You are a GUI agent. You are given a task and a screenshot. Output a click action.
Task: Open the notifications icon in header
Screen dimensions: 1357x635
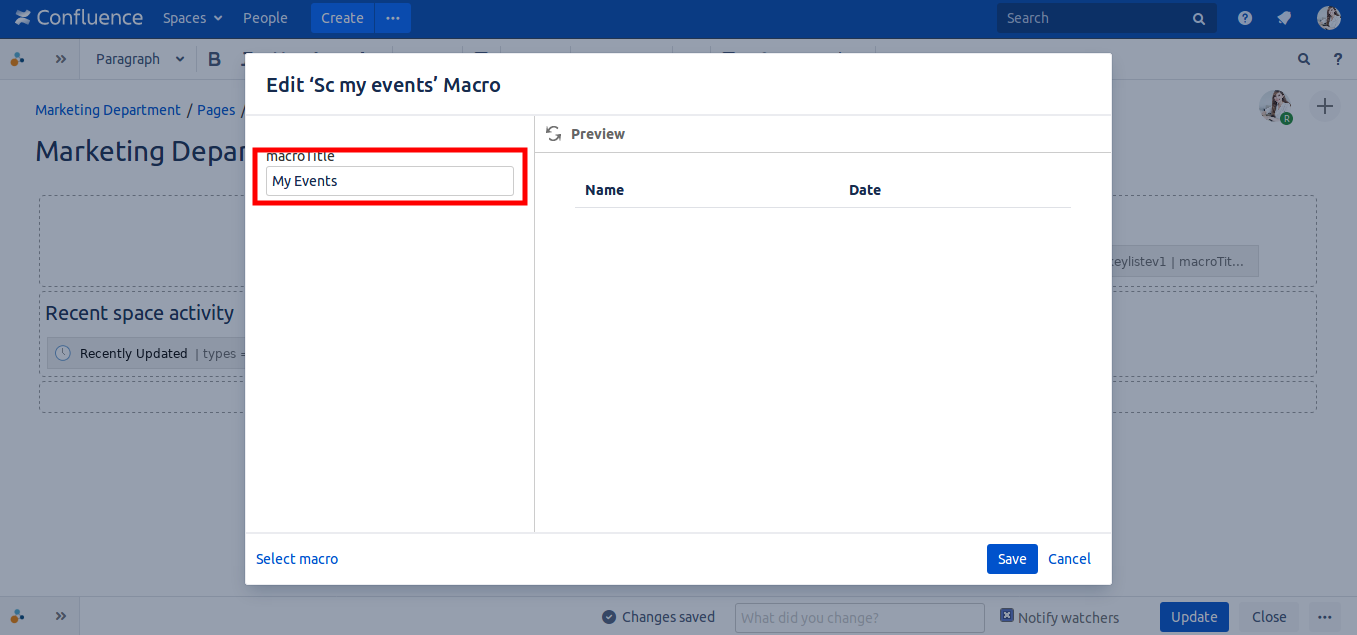click(x=1284, y=18)
